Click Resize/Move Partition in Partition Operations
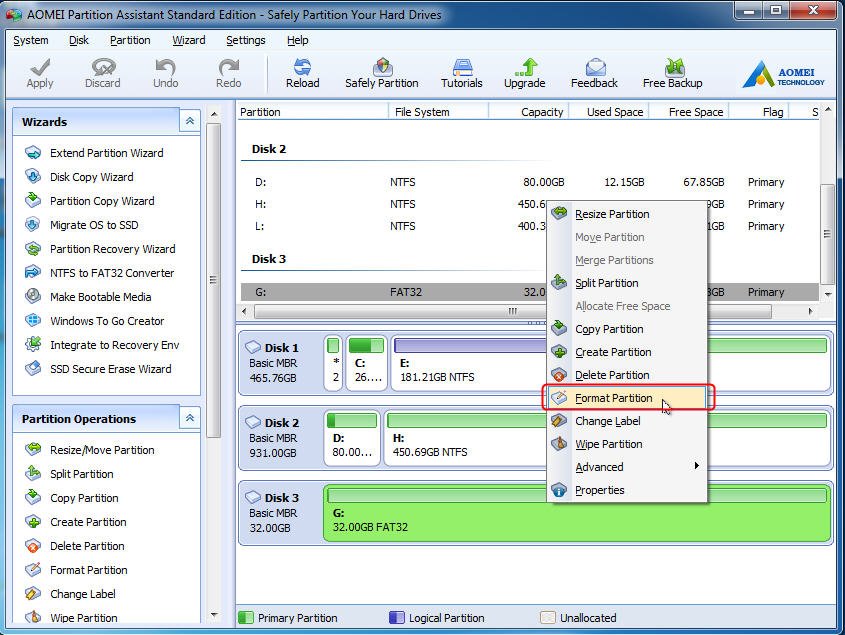Image resolution: width=845 pixels, height=635 pixels. pos(89,450)
